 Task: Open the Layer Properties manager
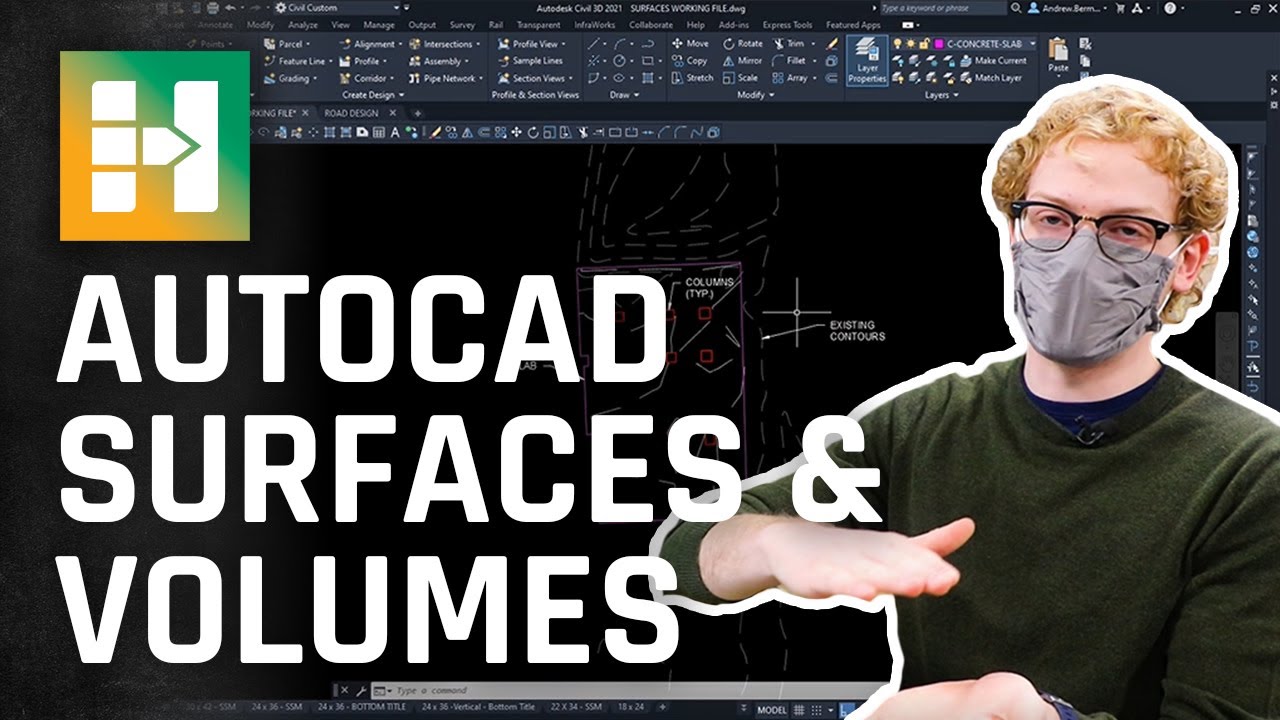(x=867, y=61)
